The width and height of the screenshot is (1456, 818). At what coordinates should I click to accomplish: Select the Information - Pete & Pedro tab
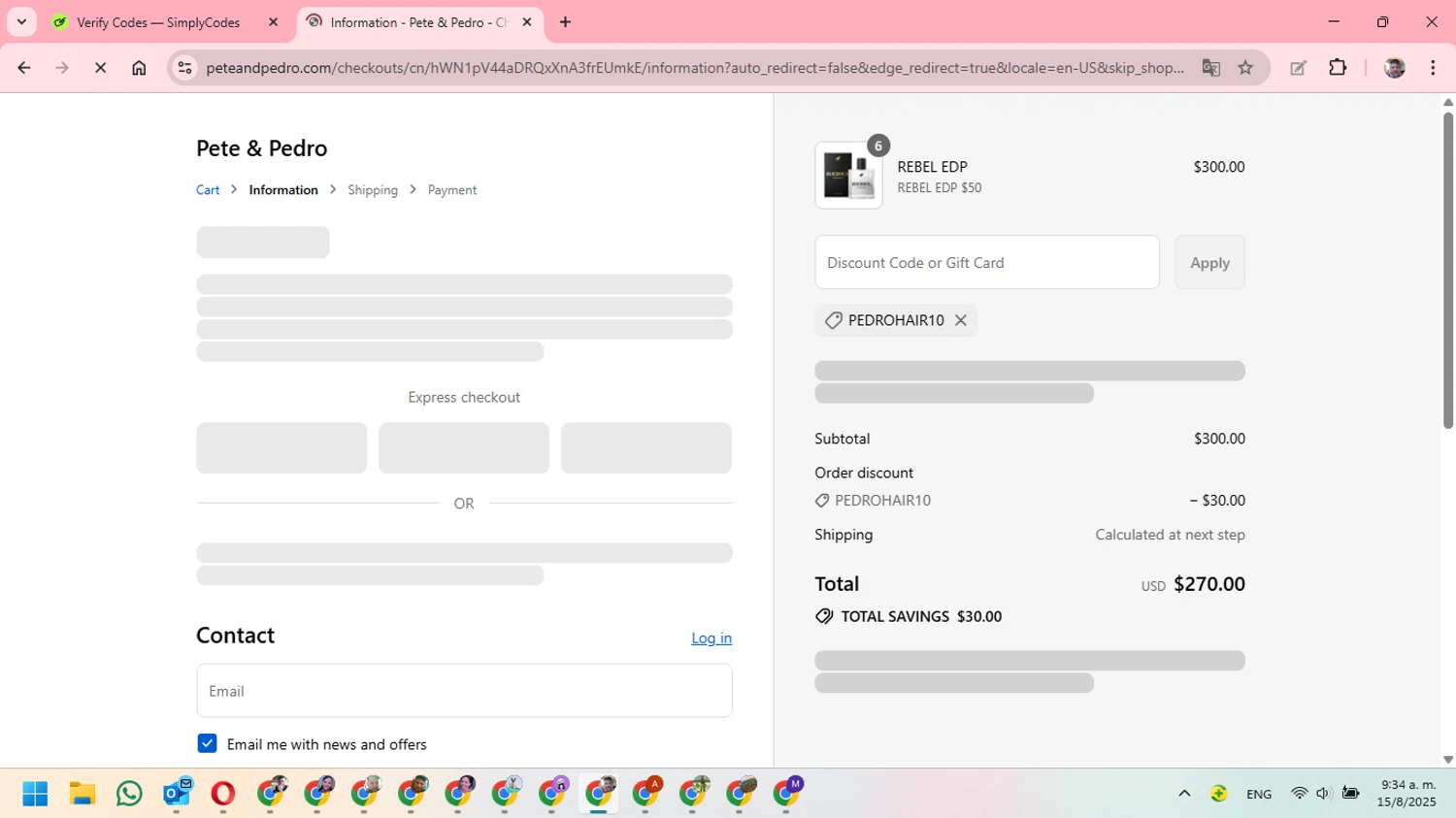point(418,22)
